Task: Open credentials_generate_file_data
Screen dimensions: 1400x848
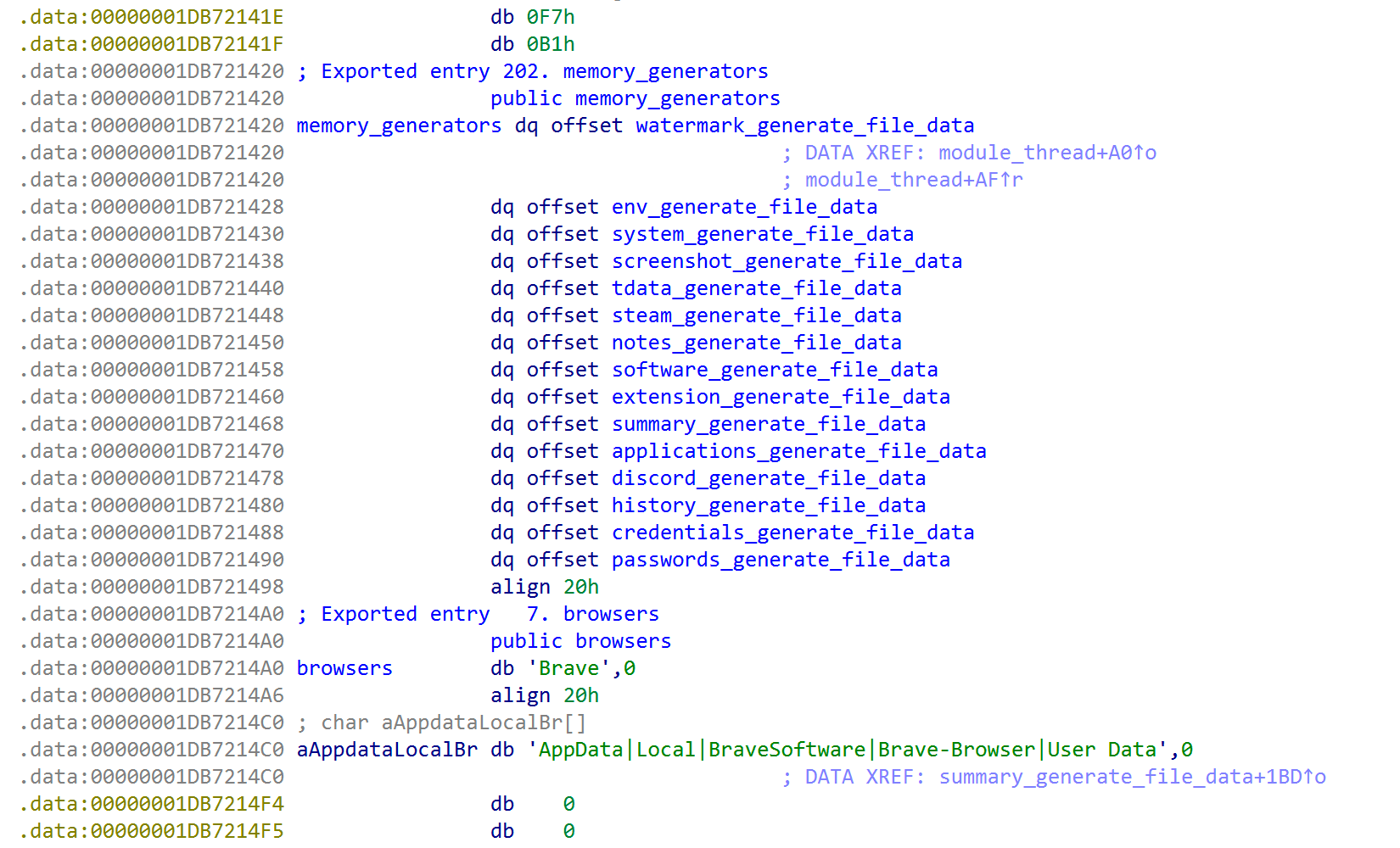Action: click(x=792, y=532)
